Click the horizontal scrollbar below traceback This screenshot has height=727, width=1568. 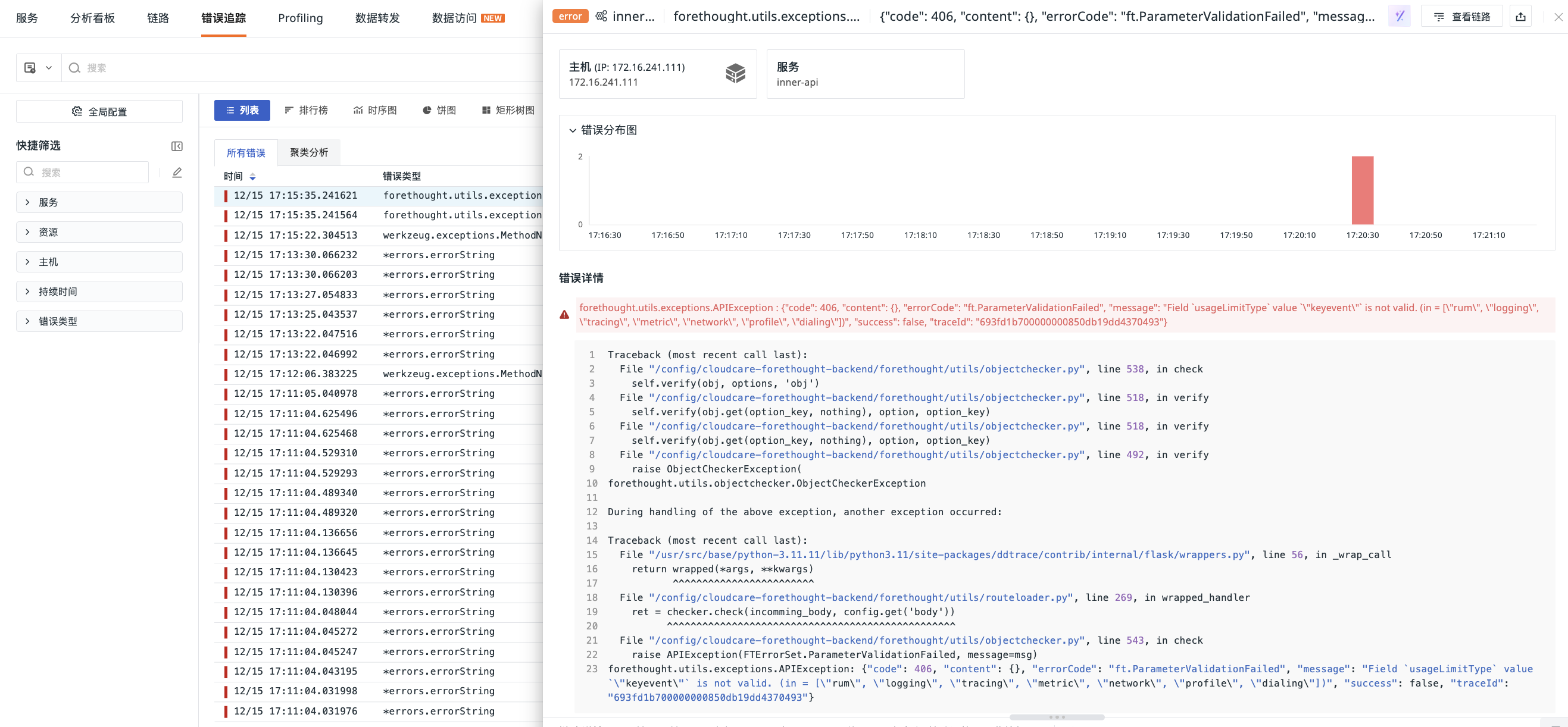point(1057,717)
